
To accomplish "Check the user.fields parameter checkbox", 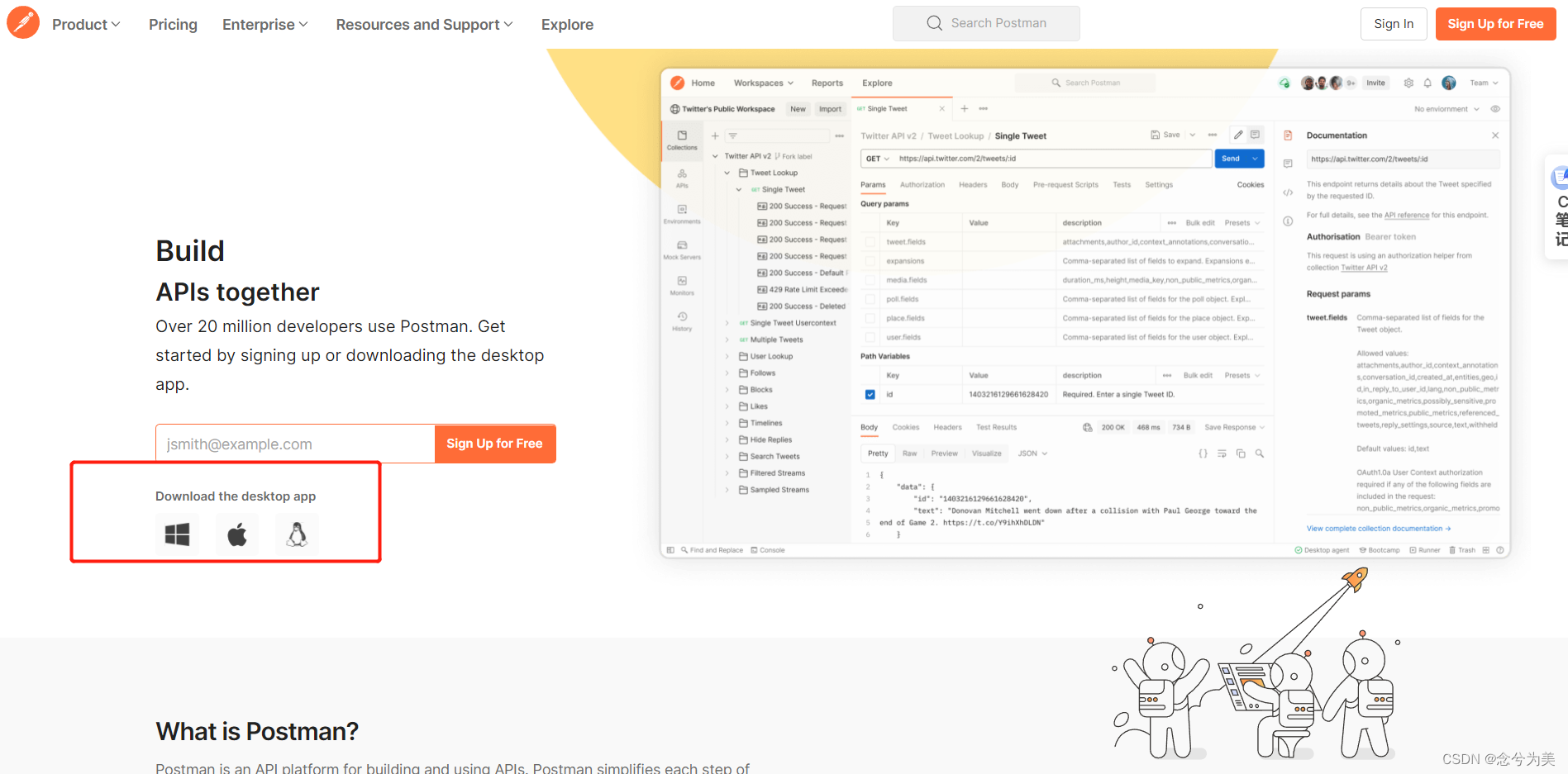I will (x=870, y=337).
